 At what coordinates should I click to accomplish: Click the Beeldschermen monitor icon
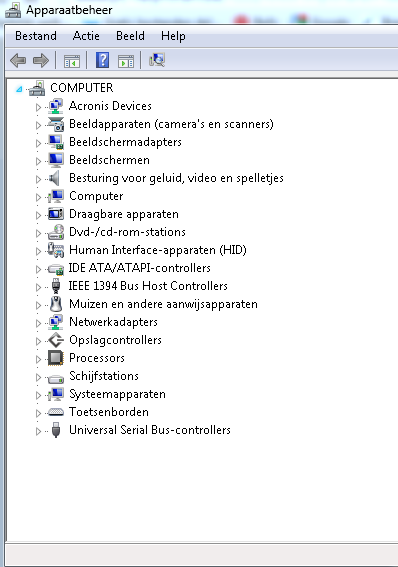tap(56, 160)
